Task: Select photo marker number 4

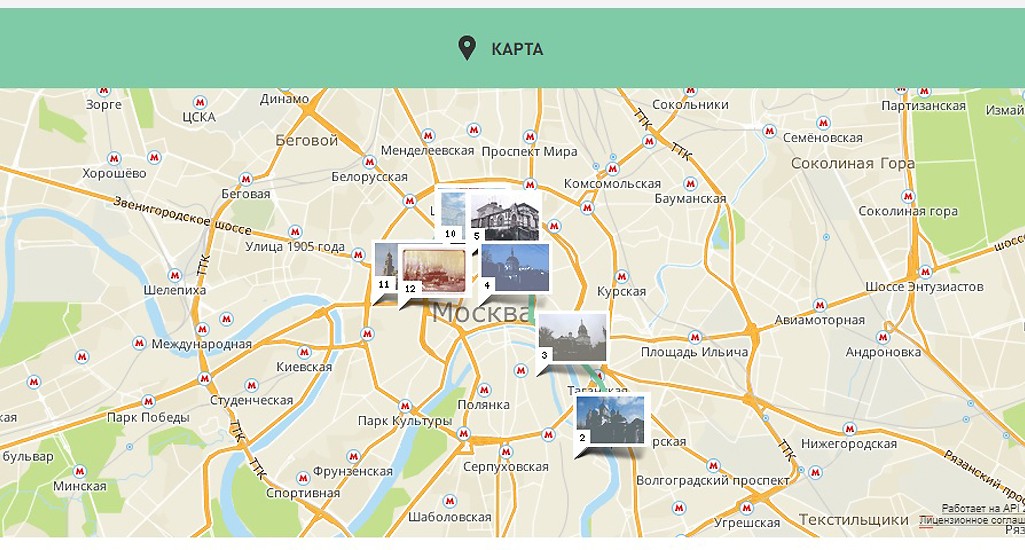Action: [x=515, y=267]
